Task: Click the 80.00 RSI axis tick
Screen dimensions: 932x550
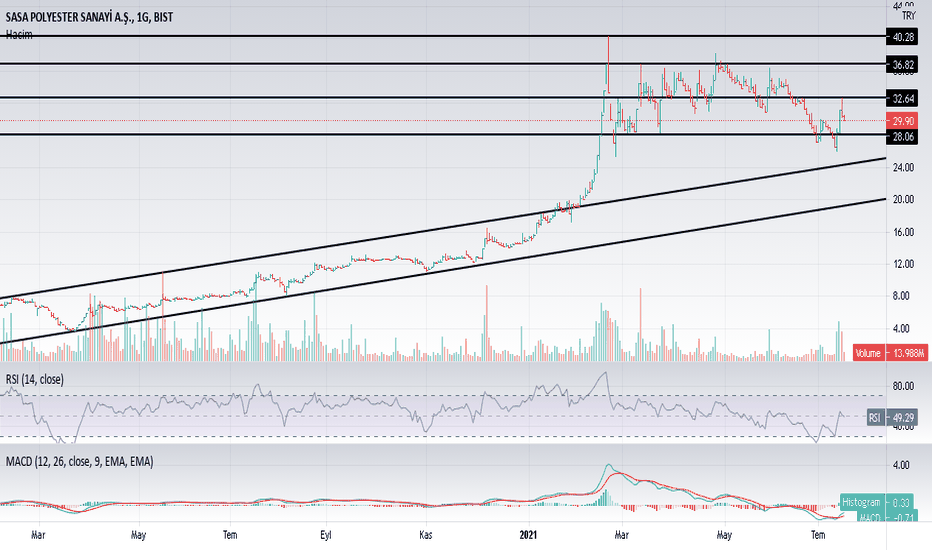Action: [903, 386]
